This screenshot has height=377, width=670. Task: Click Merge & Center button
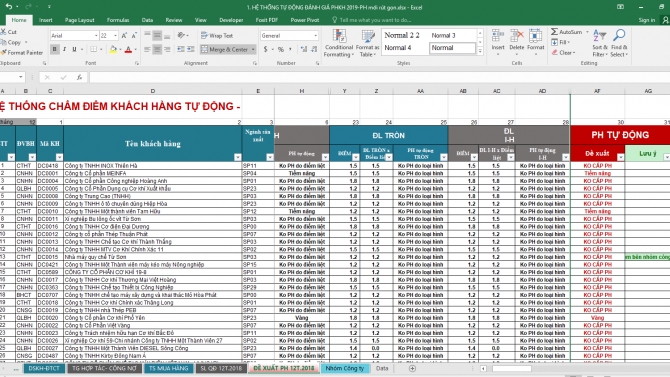[225, 49]
